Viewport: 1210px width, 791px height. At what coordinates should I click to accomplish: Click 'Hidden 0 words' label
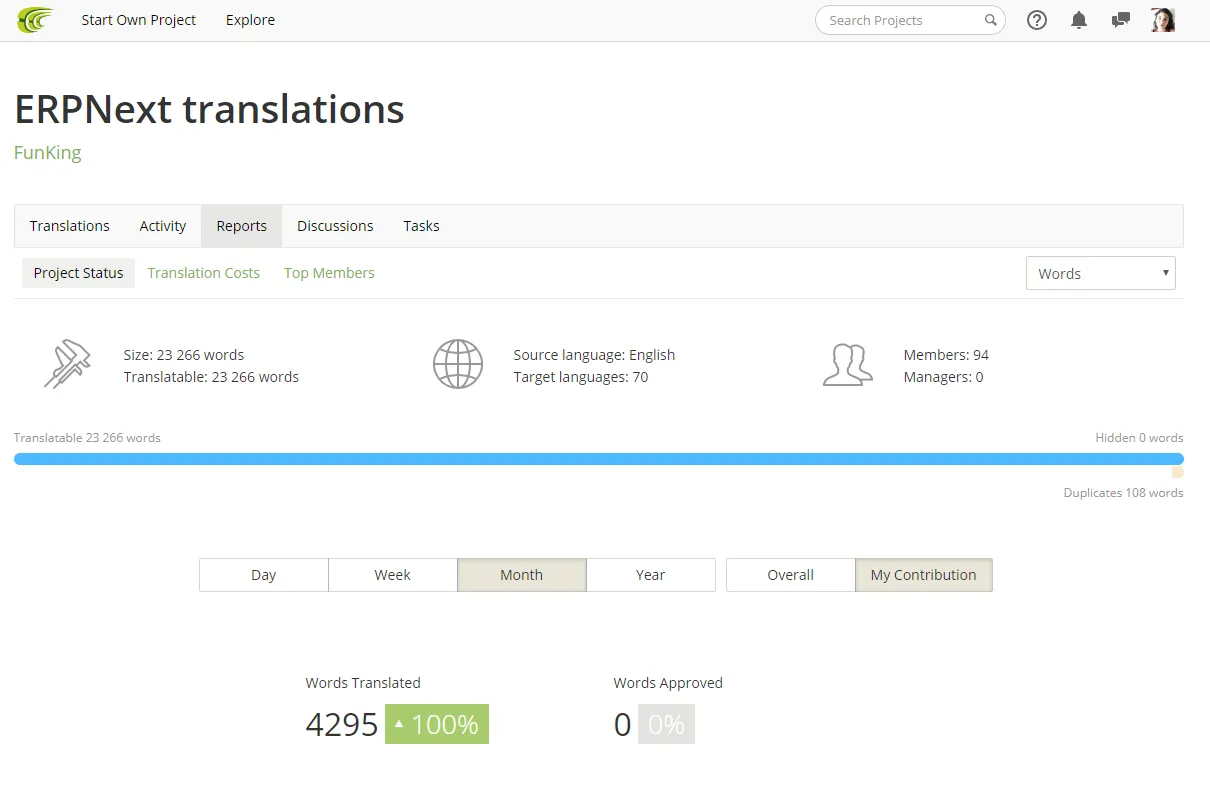pyautogui.click(x=1139, y=438)
